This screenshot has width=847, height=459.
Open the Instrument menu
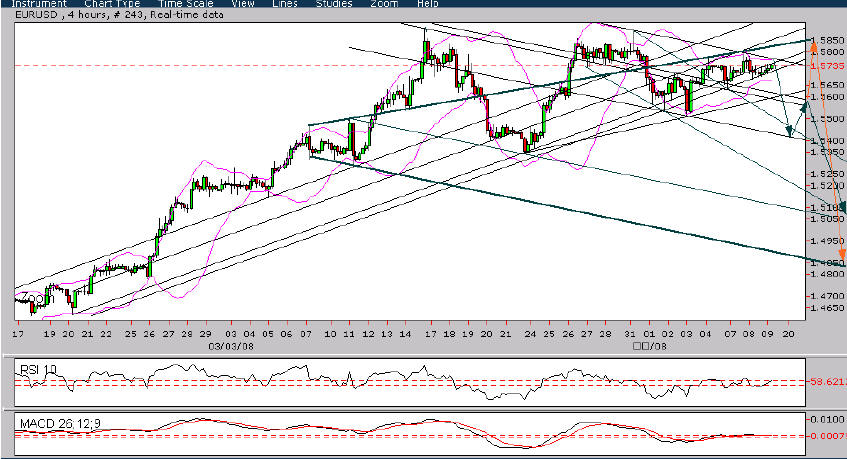click(x=39, y=3)
